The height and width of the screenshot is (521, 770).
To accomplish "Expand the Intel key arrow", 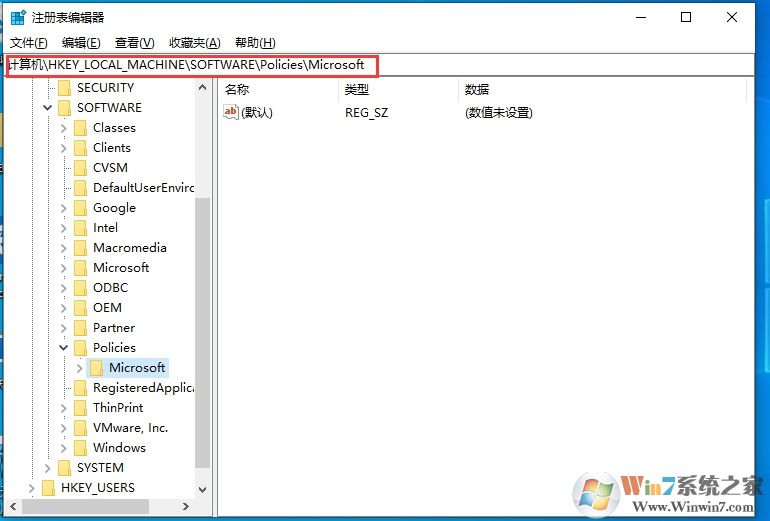I will click(x=63, y=228).
